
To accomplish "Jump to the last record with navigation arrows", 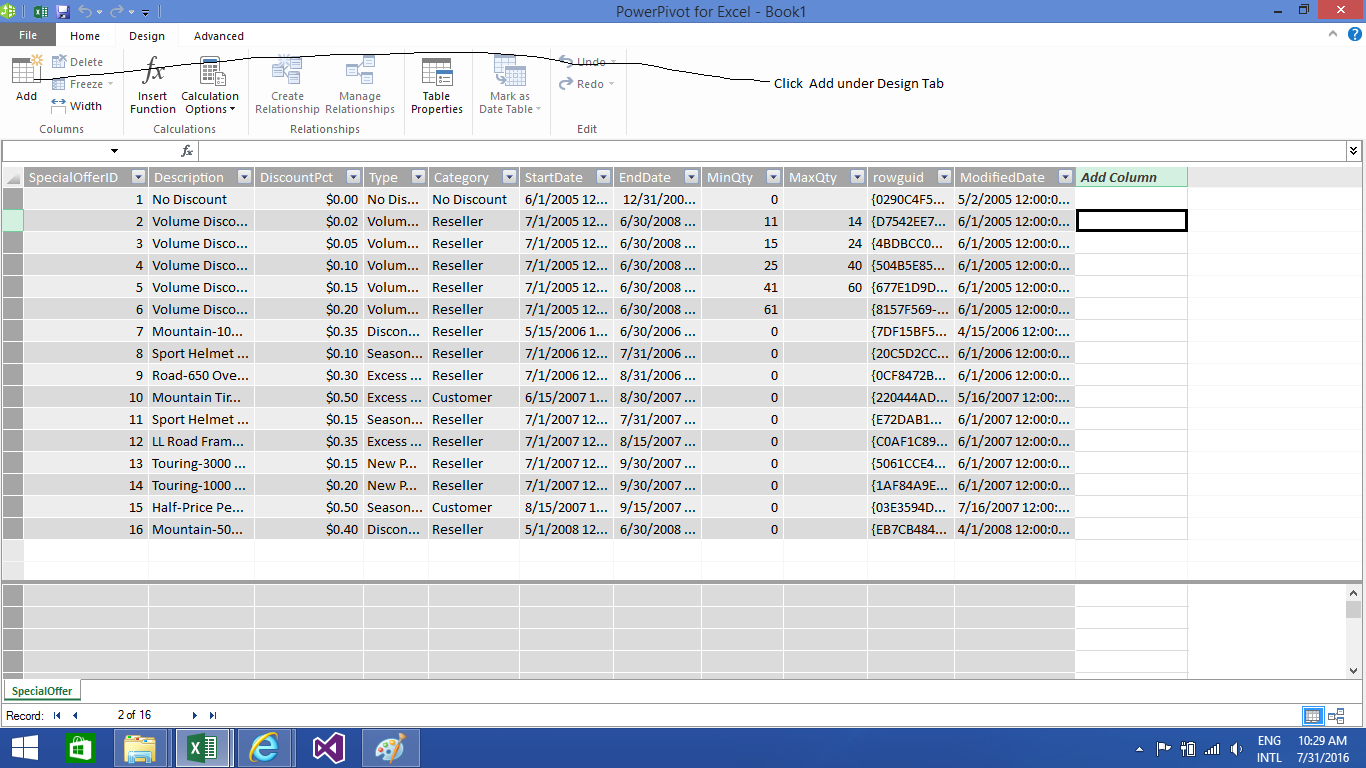I will pyautogui.click(x=212, y=715).
